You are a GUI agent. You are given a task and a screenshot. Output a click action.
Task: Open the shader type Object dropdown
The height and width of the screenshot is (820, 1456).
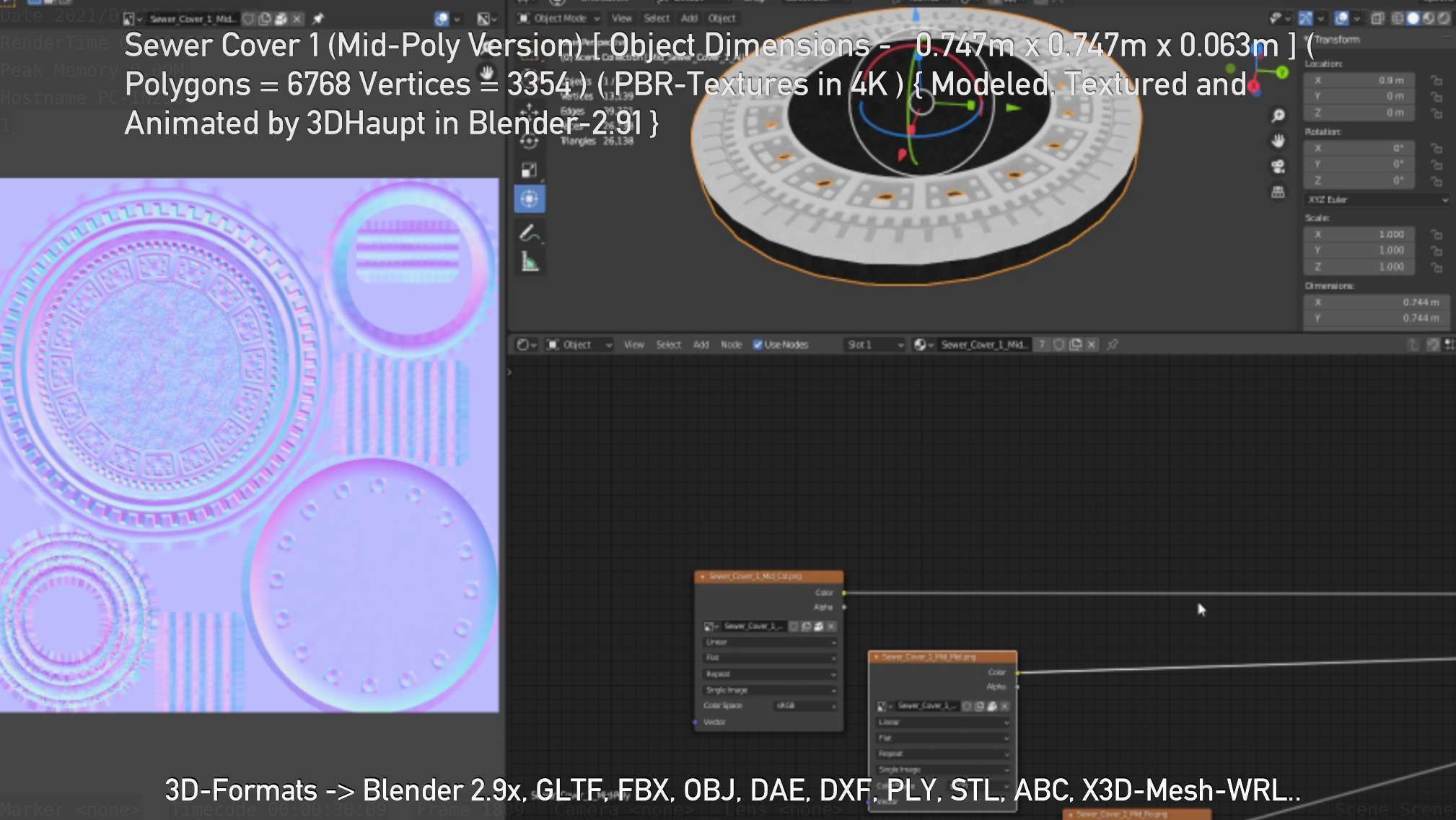pyautogui.click(x=579, y=344)
